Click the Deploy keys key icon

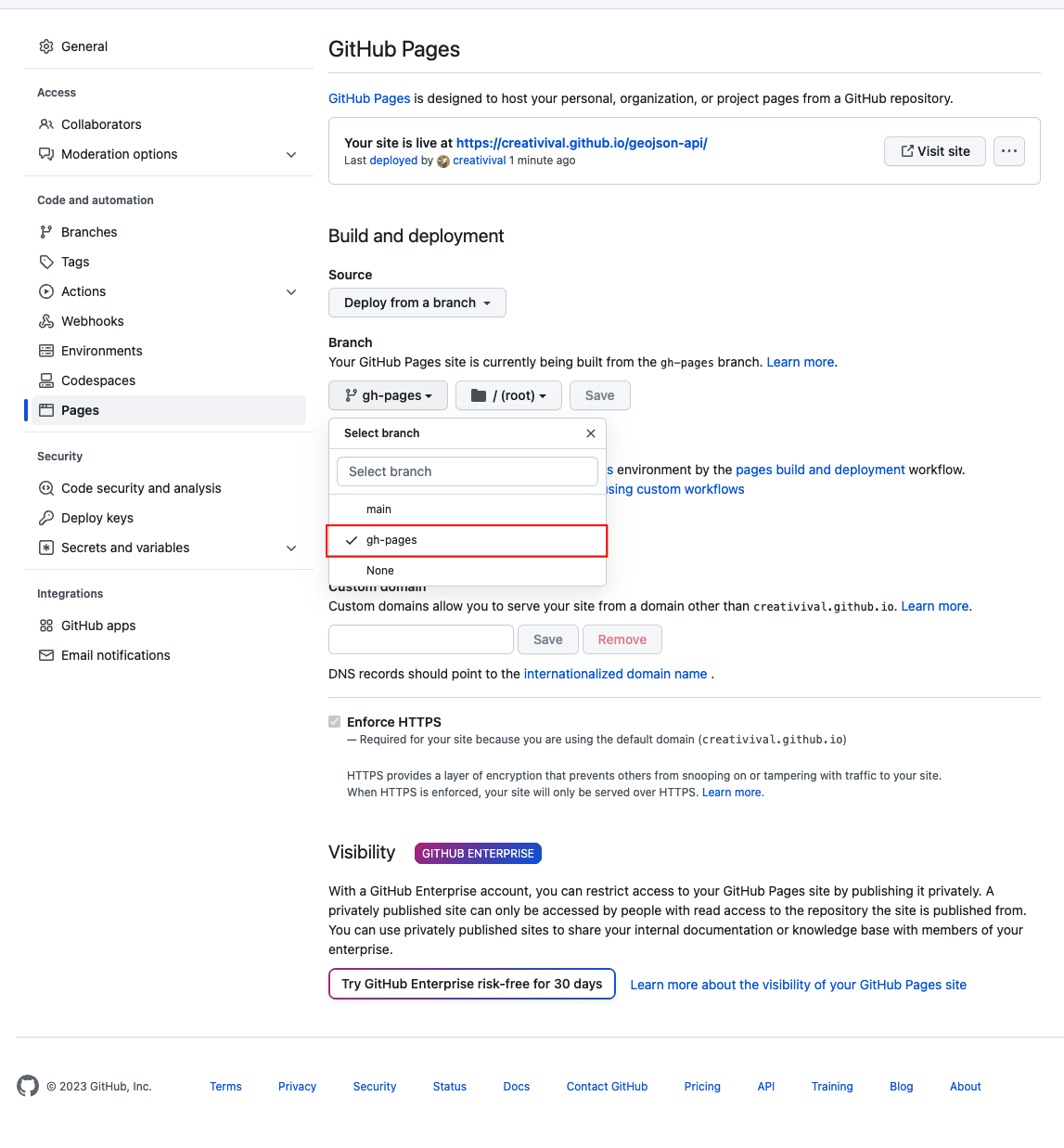(x=46, y=518)
